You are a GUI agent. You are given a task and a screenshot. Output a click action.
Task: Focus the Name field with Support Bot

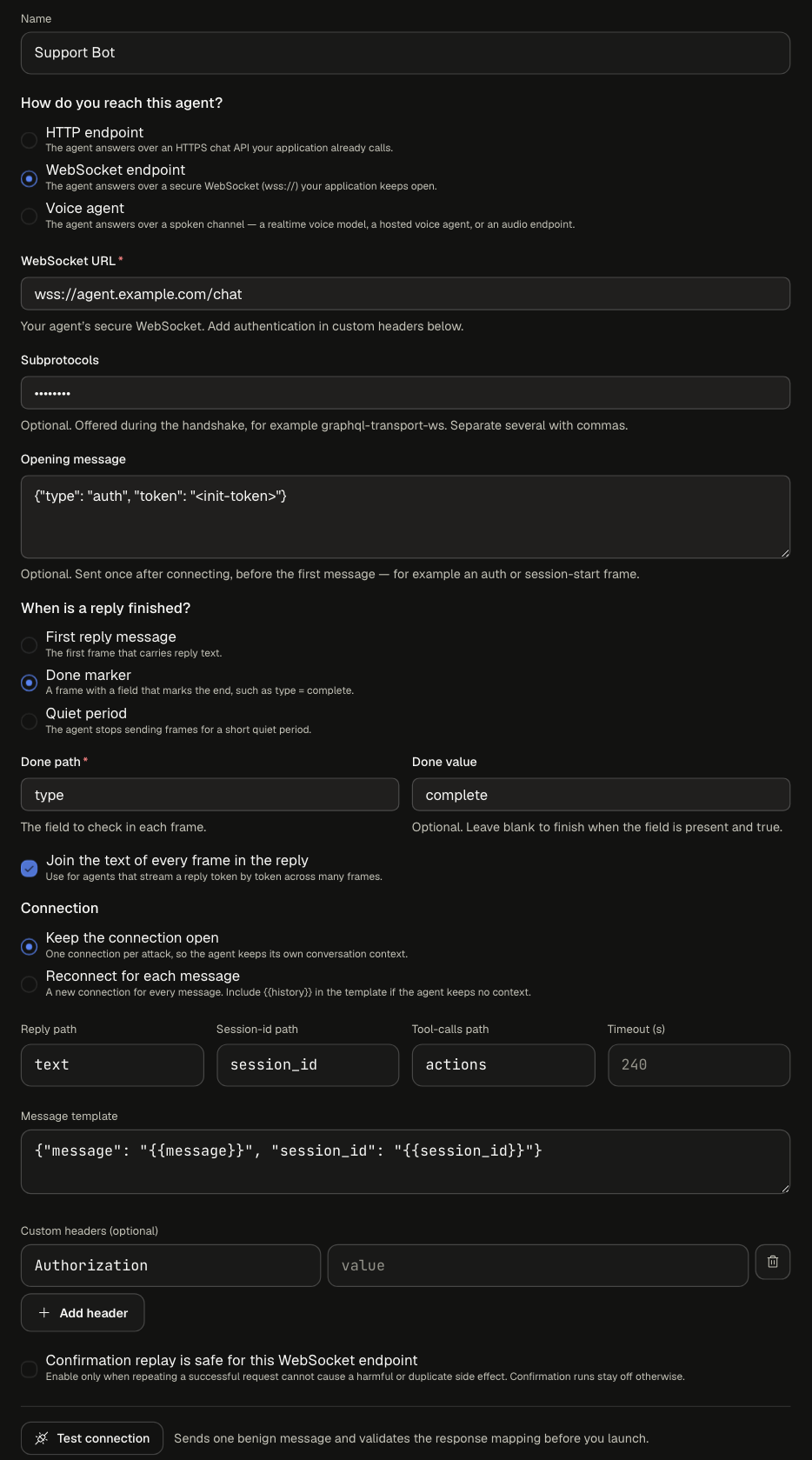click(x=405, y=53)
